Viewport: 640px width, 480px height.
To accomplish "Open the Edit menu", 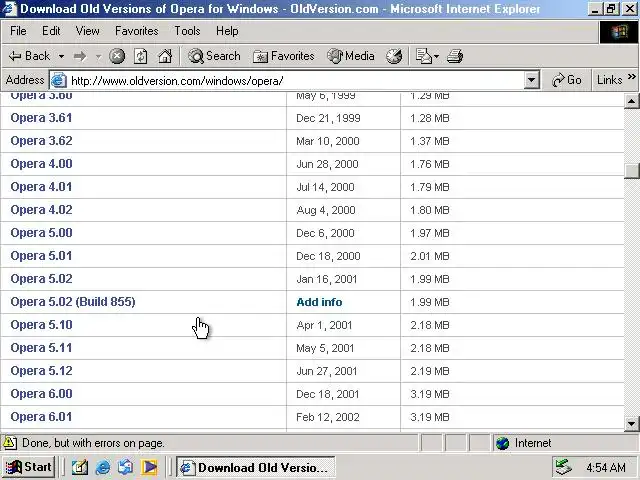I will click(x=51, y=31).
